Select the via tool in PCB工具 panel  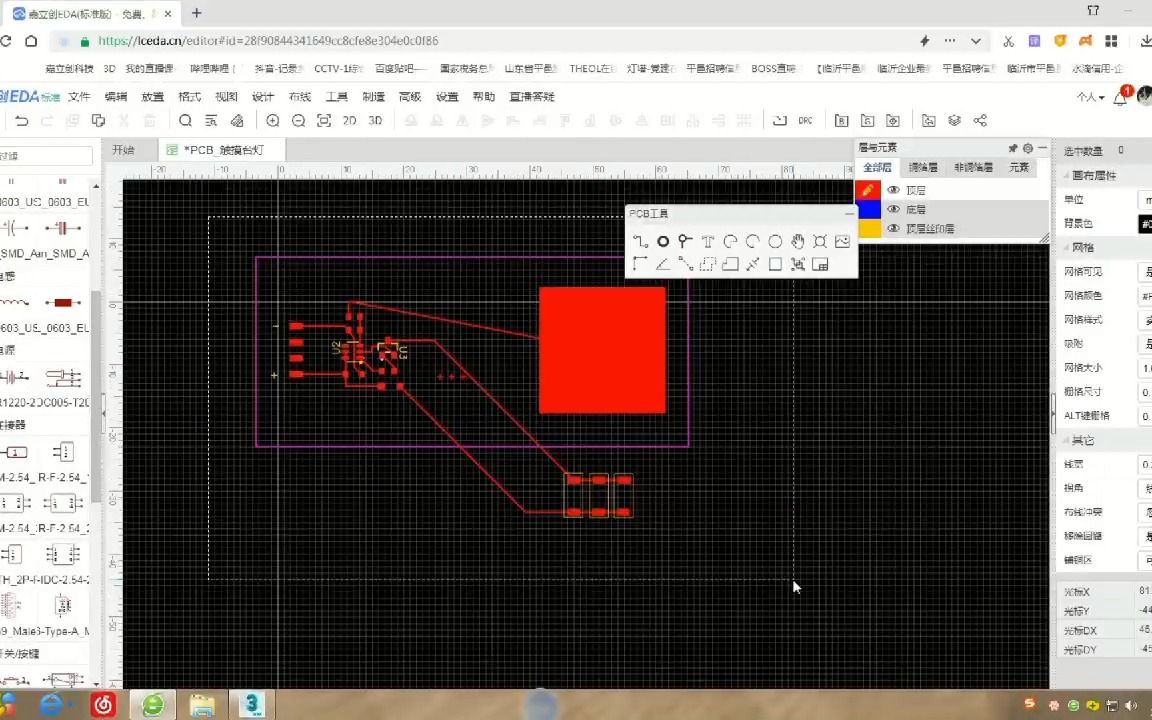tap(663, 241)
